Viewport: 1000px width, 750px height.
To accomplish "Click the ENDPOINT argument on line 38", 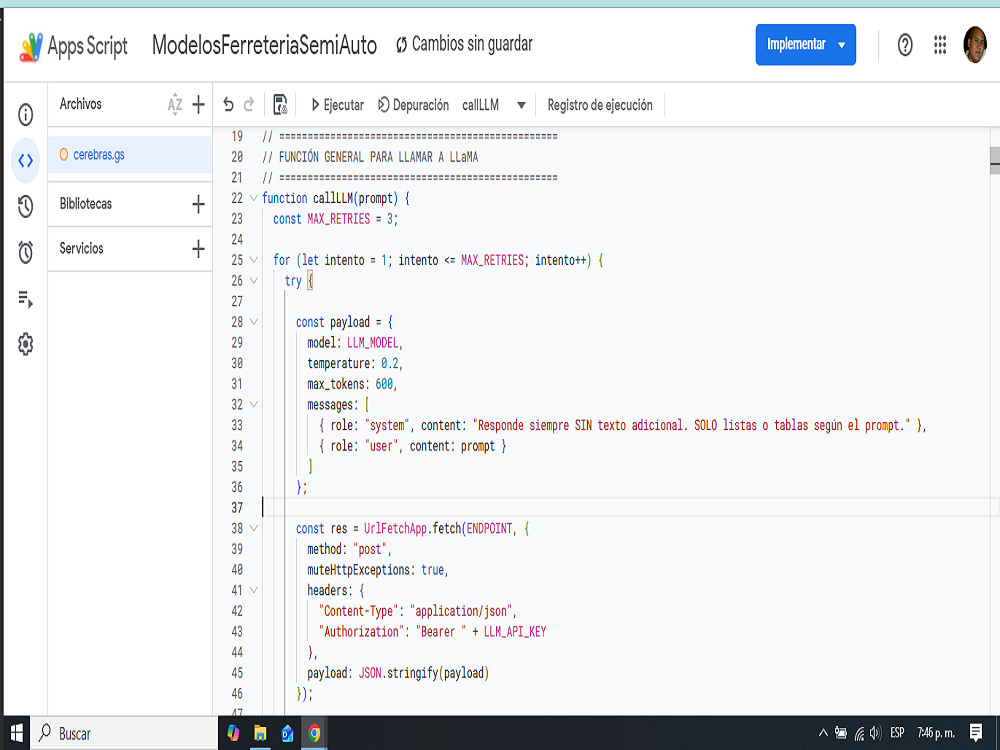I will tap(489, 528).
